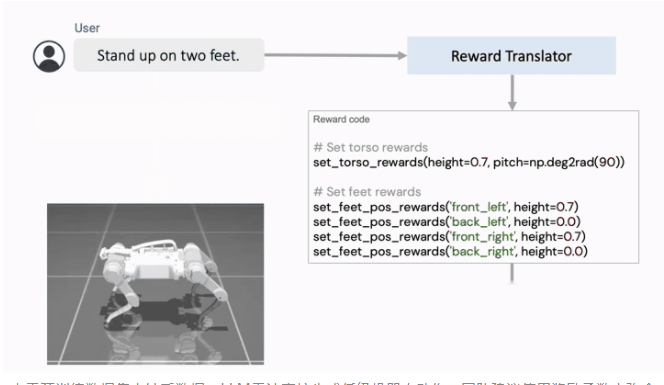Open the quadruped robot simulation image

click(x=155, y=284)
